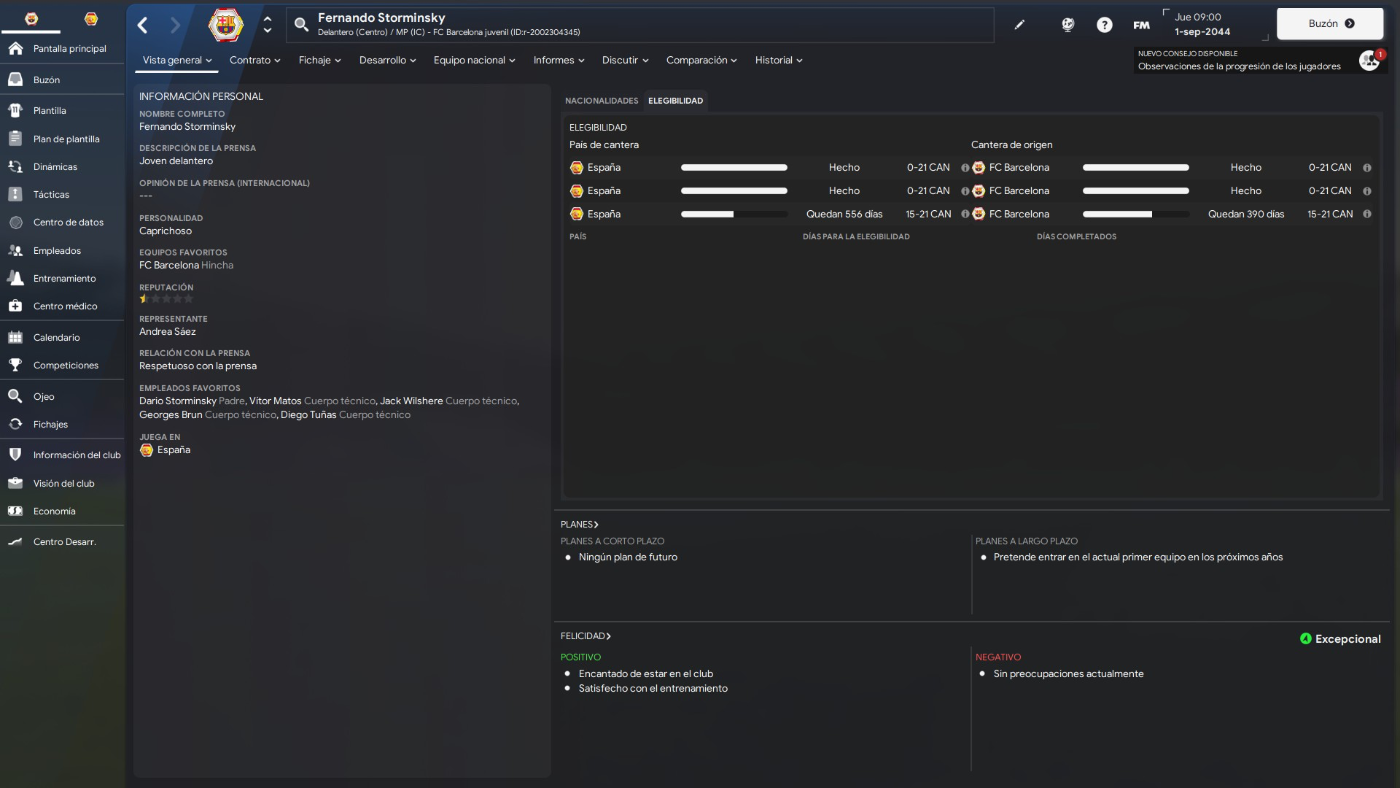This screenshot has height=788, width=1400.
Task: Click the Buzón continue button
Action: (1330, 24)
